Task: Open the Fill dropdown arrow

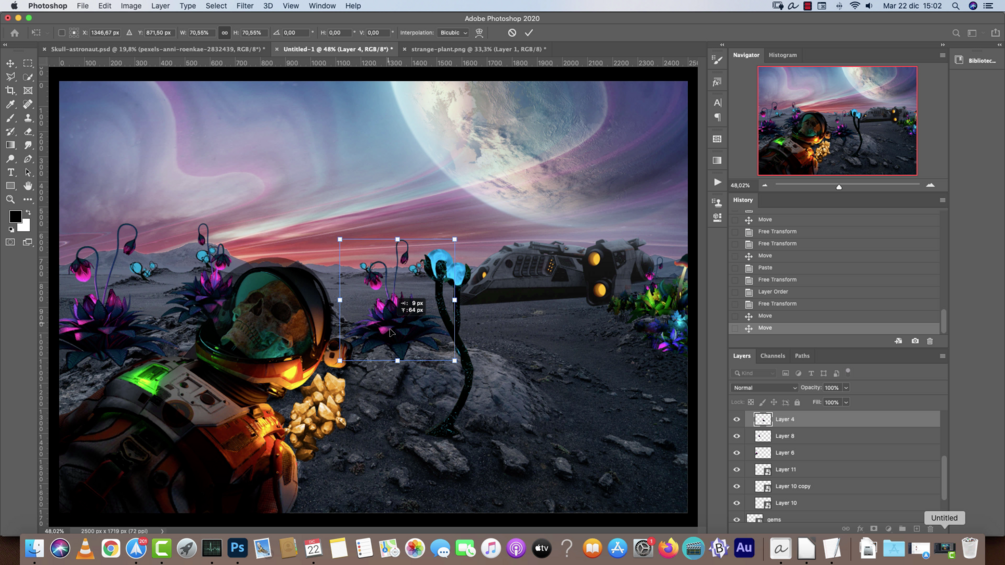Action: 846,402
